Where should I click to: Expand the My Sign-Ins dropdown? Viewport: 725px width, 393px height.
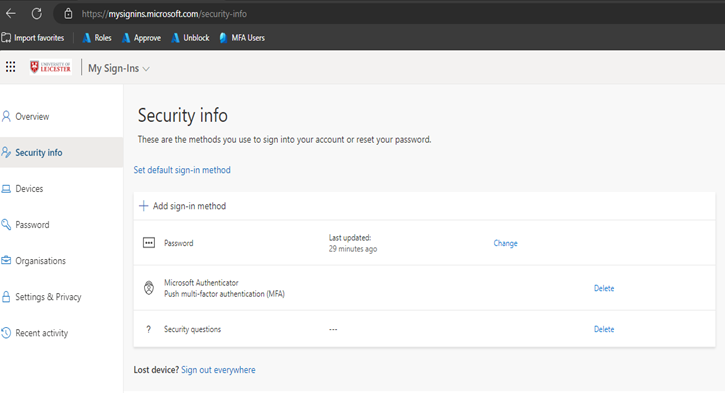click(x=119, y=68)
